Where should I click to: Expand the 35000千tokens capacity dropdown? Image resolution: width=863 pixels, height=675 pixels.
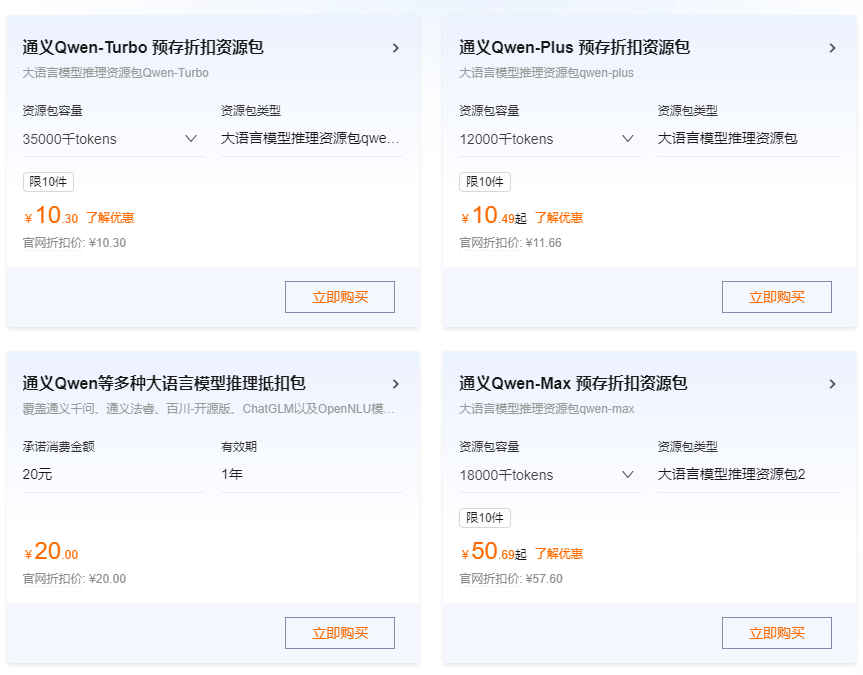click(x=111, y=139)
